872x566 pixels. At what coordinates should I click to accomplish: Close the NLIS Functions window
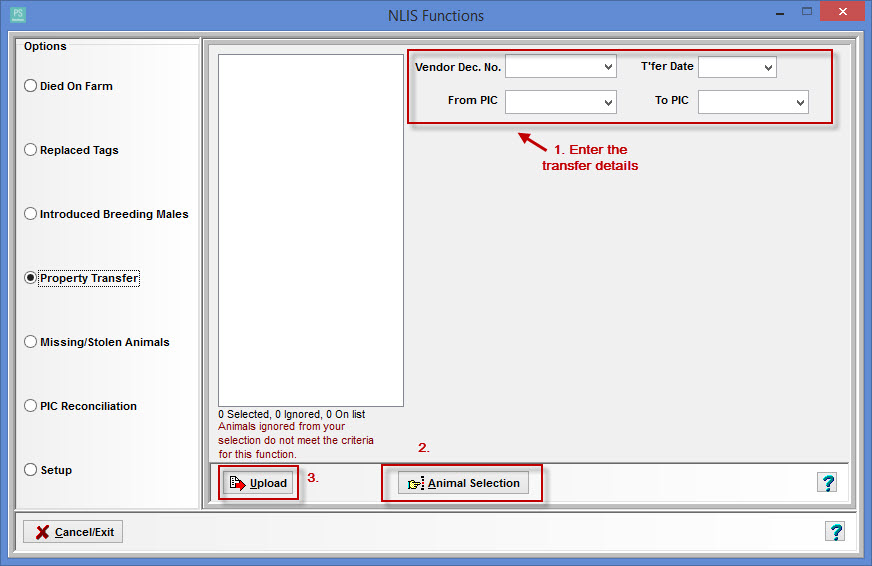coord(843,11)
